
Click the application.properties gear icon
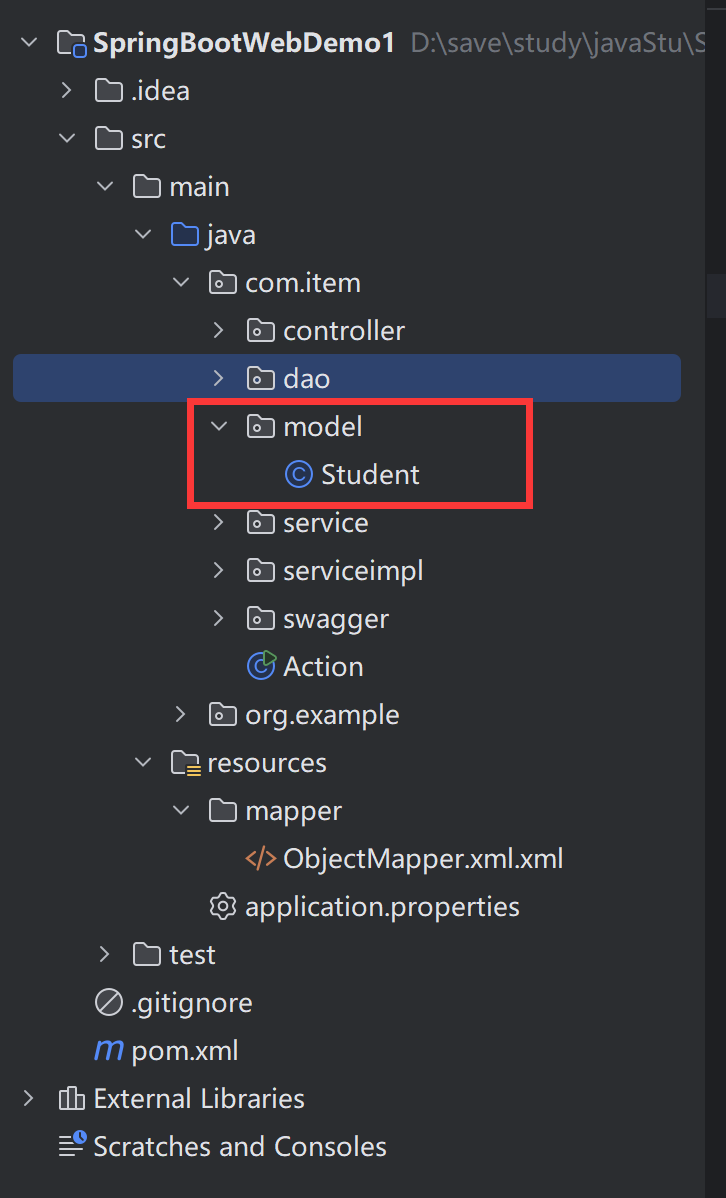tap(223, 907)
